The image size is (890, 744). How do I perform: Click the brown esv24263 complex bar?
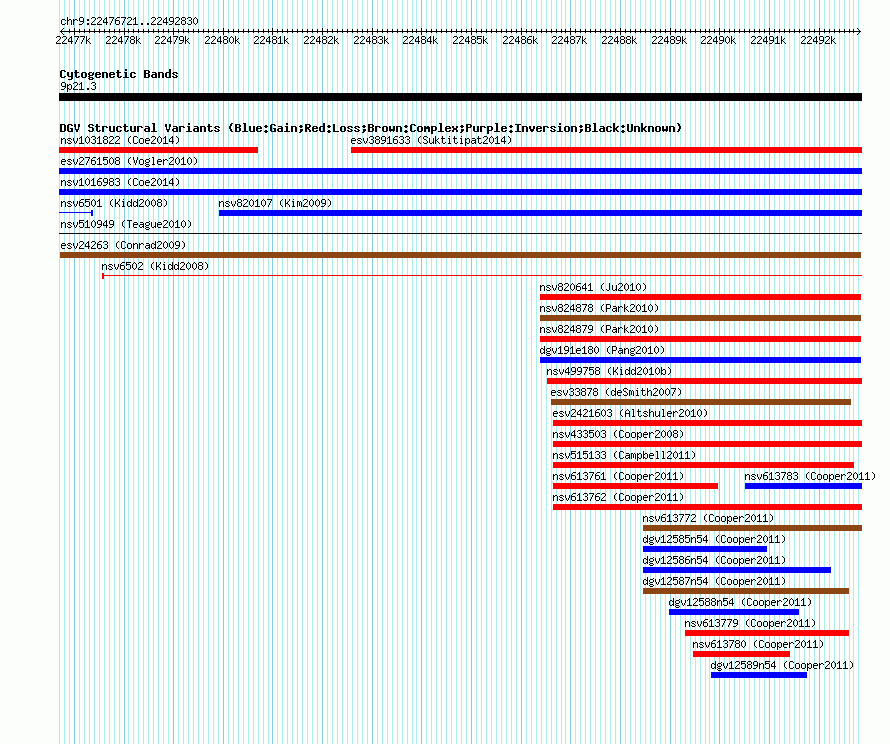460,255
